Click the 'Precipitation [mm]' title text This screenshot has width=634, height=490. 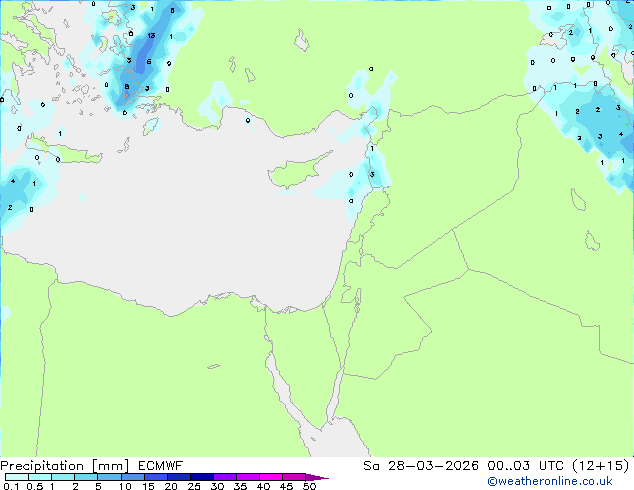click(x=65, y=466)
